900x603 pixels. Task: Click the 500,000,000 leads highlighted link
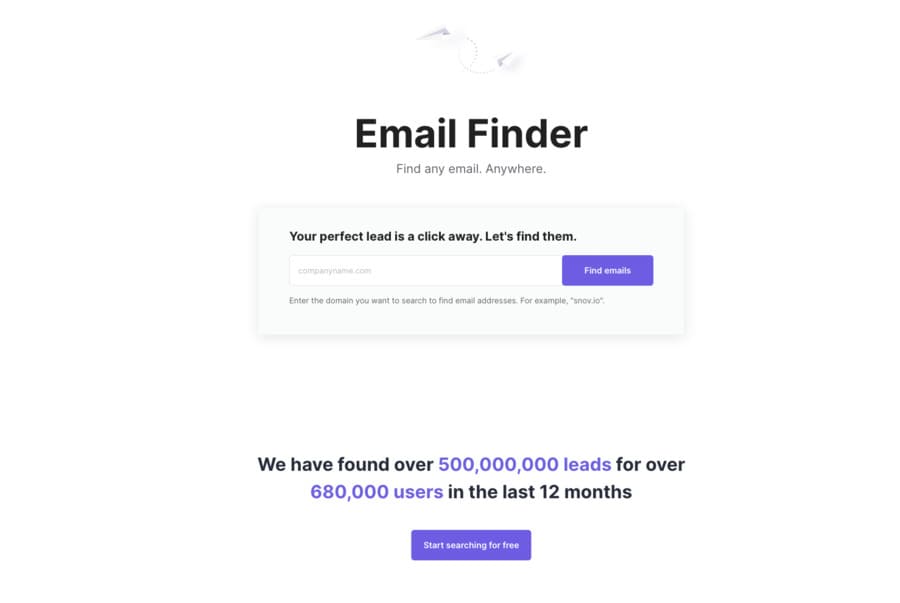(x=525, y=464)
